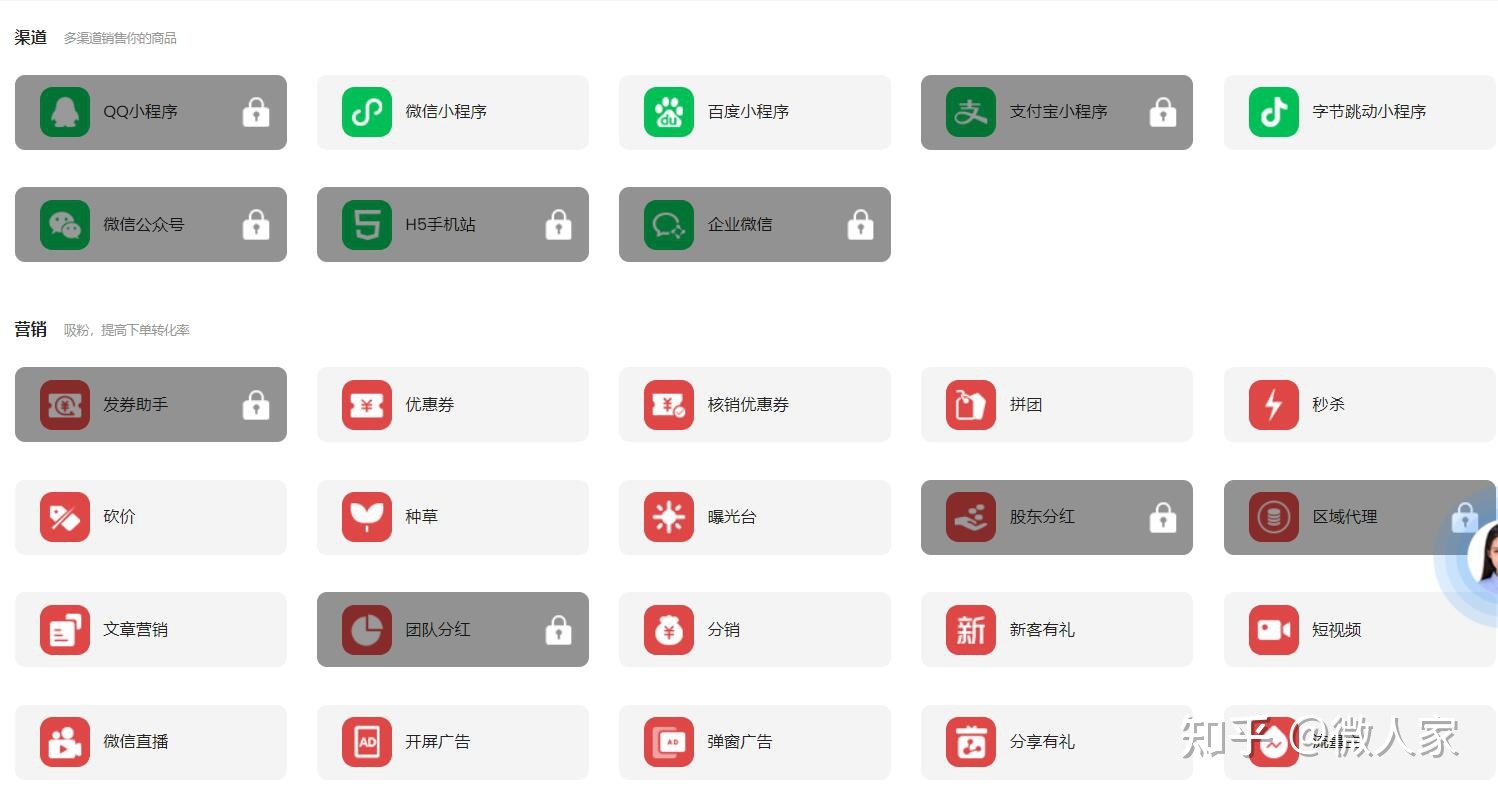1498x798 pixels.
Task: Select the 分销 money bag icon
Action: [x=669, y=630]
